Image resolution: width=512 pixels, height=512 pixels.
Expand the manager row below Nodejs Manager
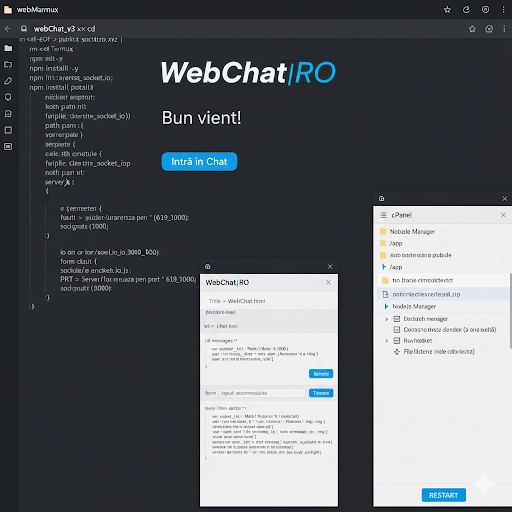click(x=387, y=319)
